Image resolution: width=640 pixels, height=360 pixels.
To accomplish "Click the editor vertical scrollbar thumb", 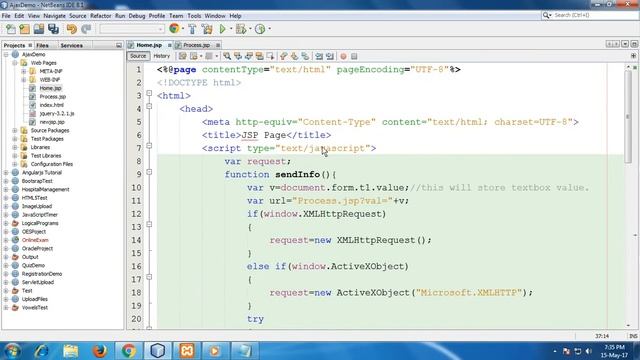I will click(x=628, y=117).
